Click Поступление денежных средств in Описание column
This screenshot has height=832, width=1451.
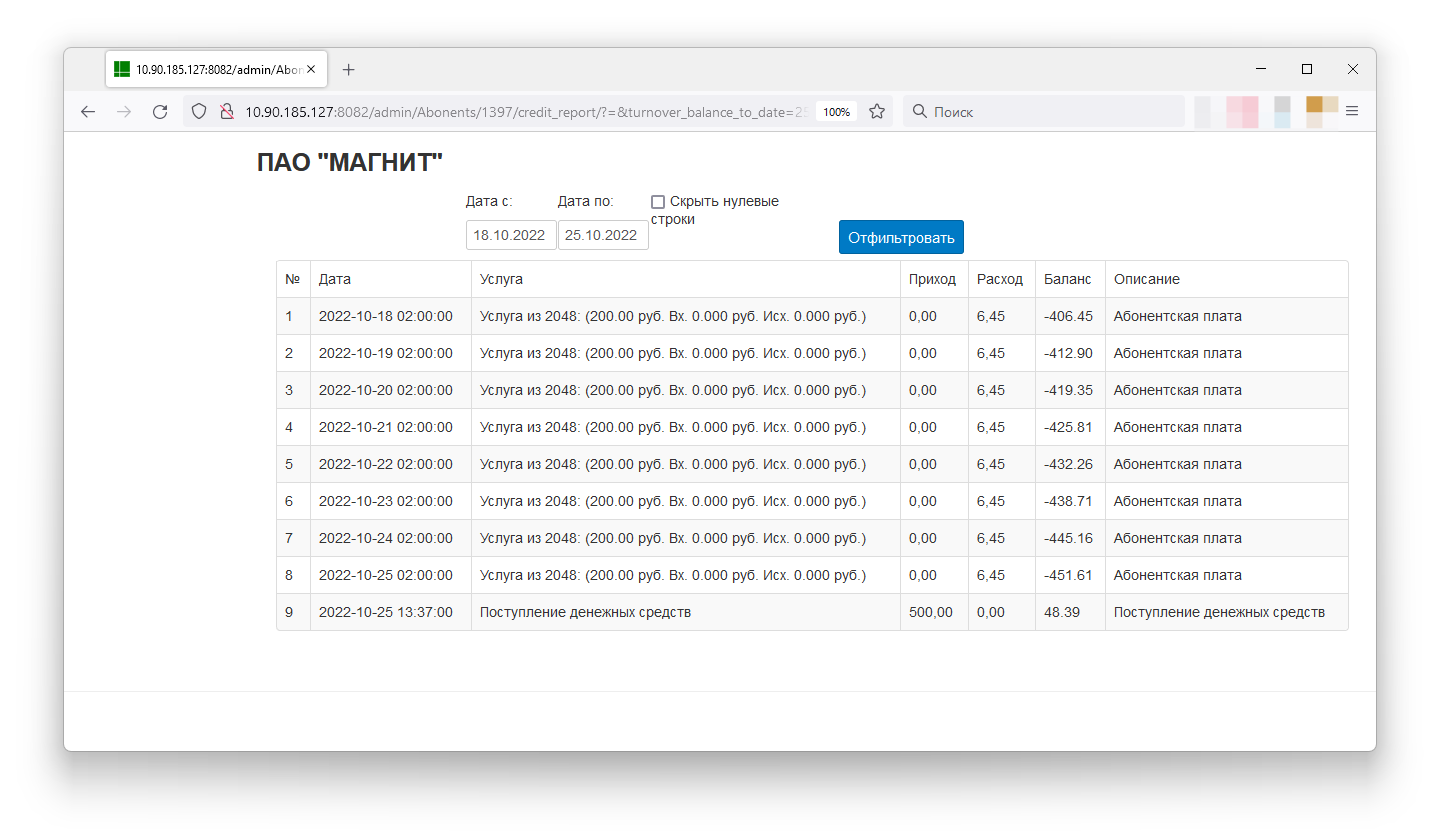click(x=1219, y=612)
